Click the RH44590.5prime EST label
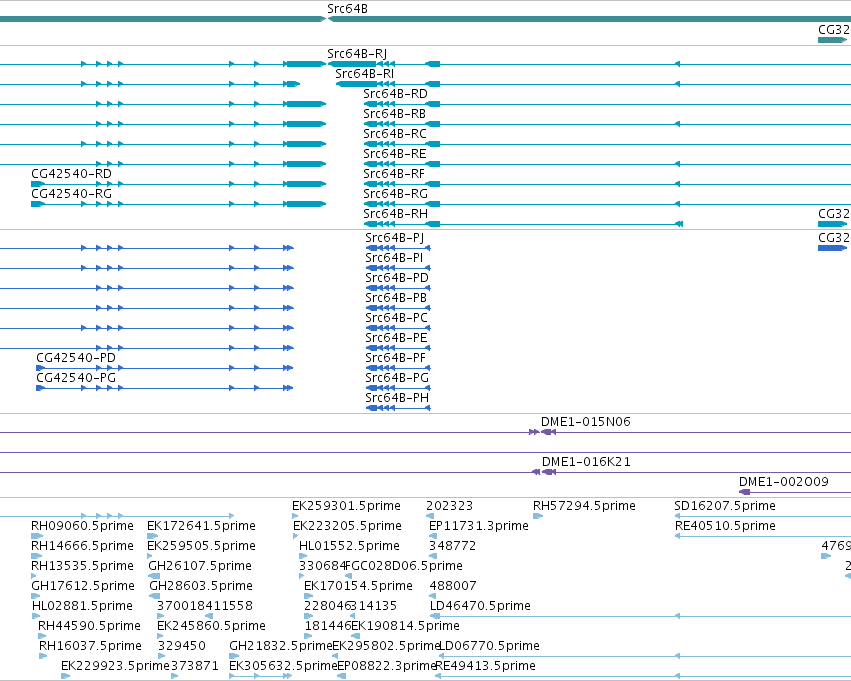The height and width of the screenshot is (681, 851). coord(89,627)
